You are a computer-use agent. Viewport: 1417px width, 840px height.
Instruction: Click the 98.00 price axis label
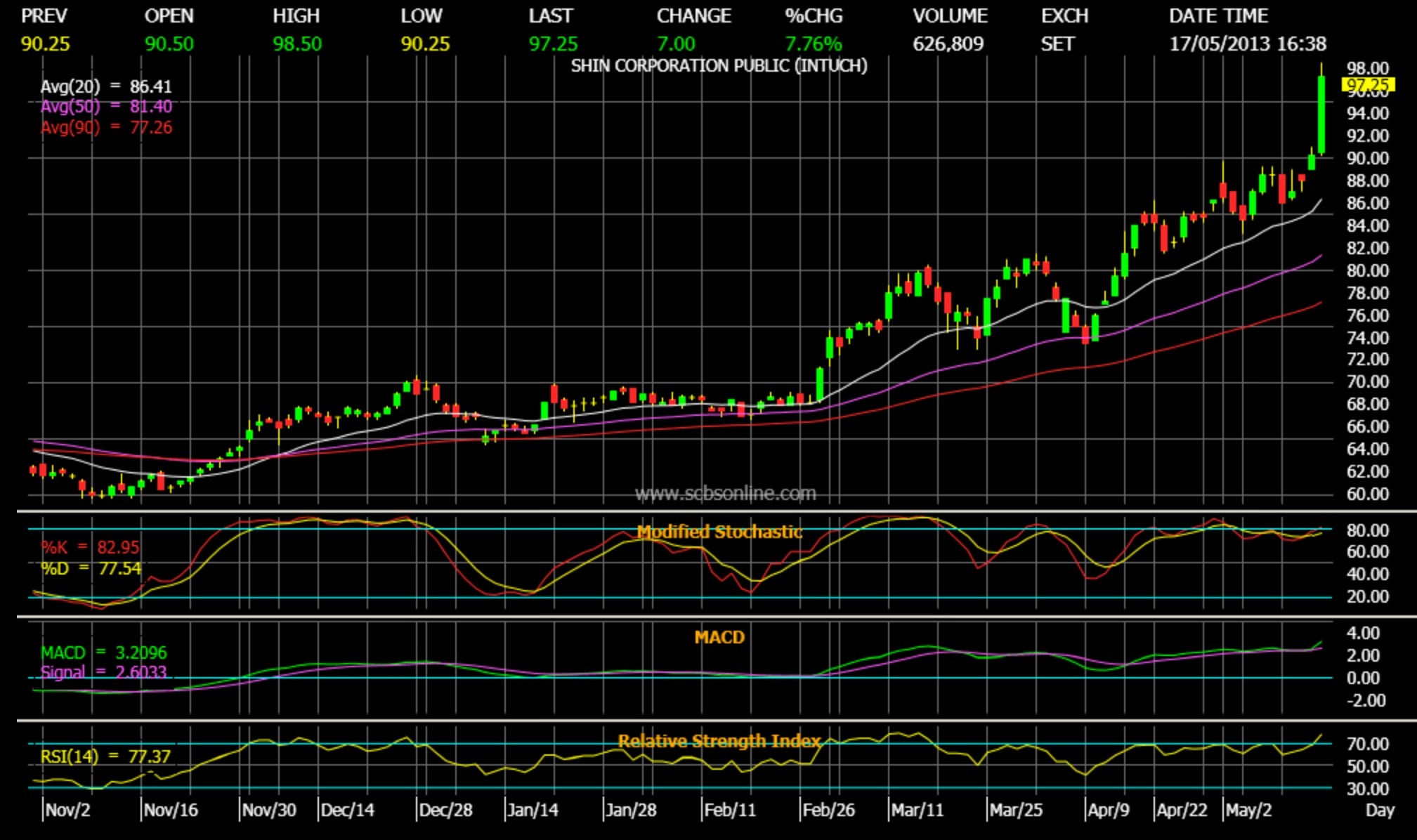tap(1367, 68)
